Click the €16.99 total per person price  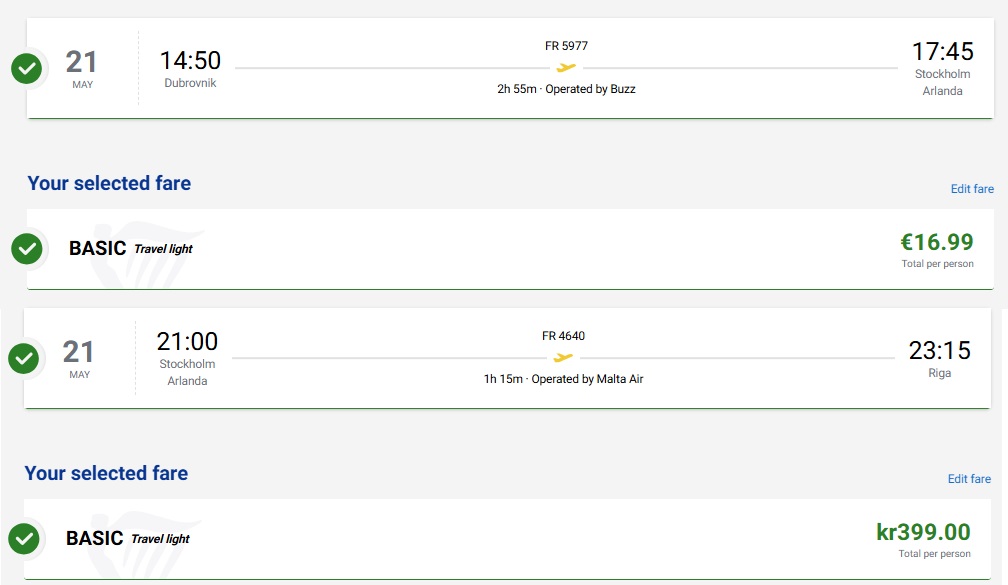(937, 242)
